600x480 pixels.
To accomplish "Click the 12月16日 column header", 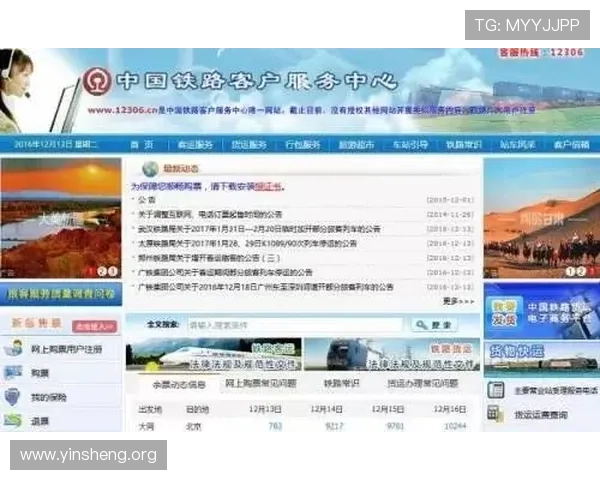I will tap(450, 409).
